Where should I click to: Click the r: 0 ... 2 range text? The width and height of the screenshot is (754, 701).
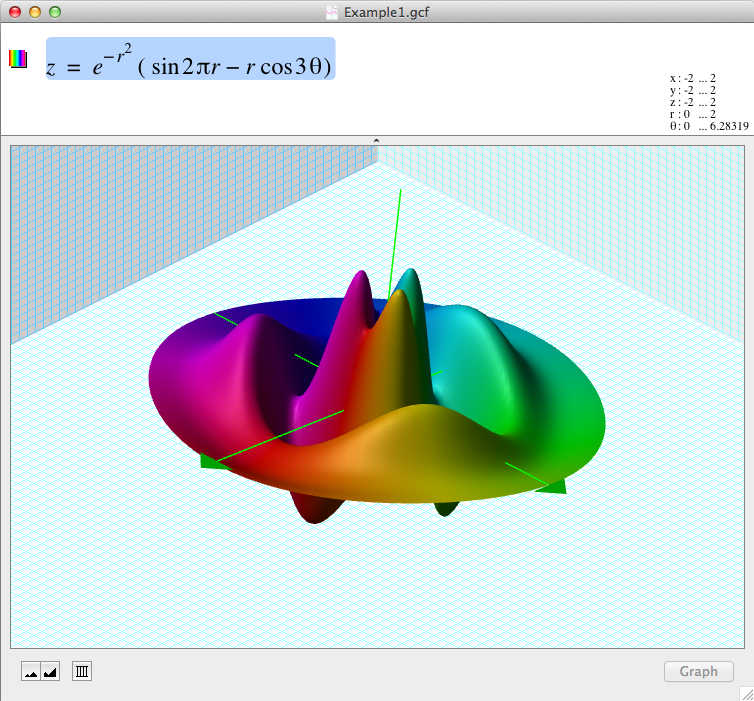tap(693, 114)
